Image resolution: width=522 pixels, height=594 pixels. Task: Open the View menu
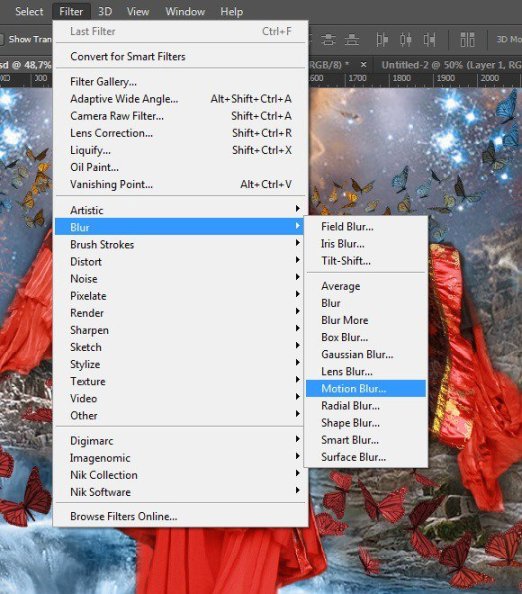[138, 11]
